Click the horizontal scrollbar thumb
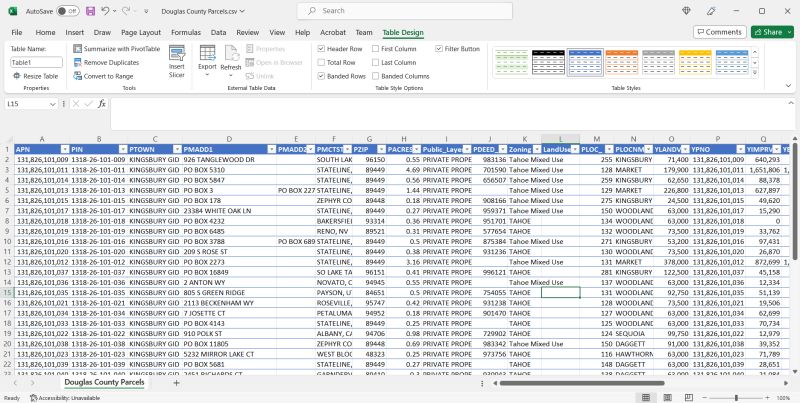 (582, 383)
